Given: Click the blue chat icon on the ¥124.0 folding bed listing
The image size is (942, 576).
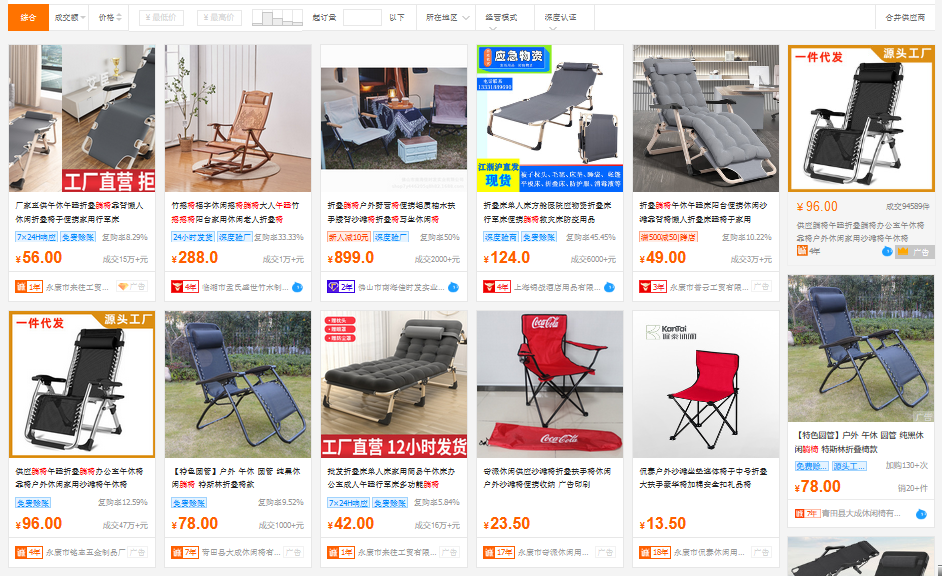Looking at the screenshot, I should [x=609, y=287].
